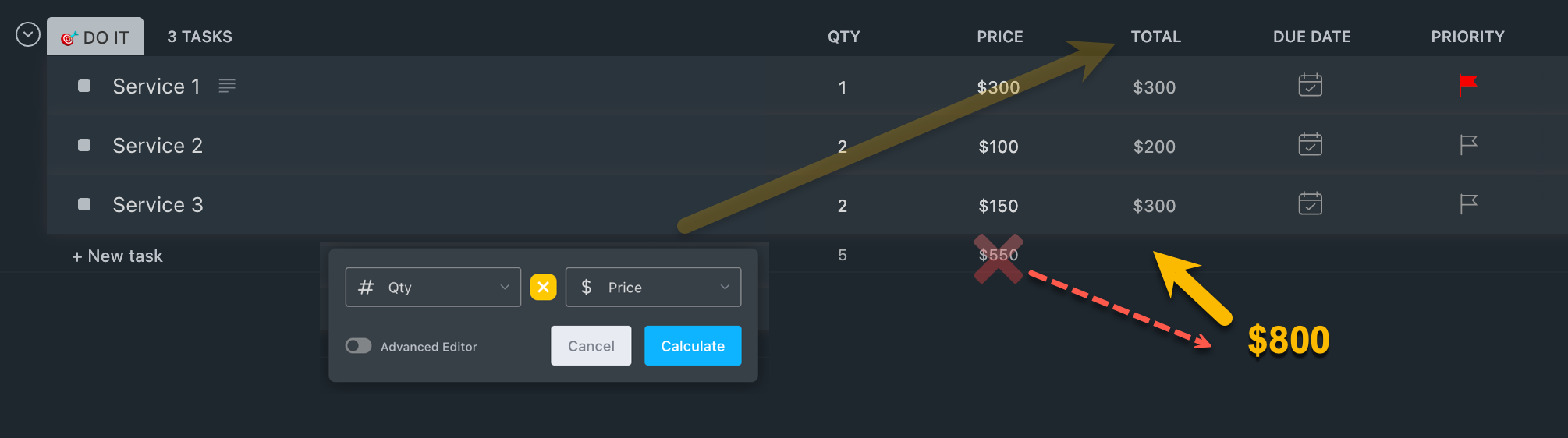The width and height of the screenshot is (1568, 438).
Task: Toggle the Advanced Editor switch
Action: click(359, 345)
